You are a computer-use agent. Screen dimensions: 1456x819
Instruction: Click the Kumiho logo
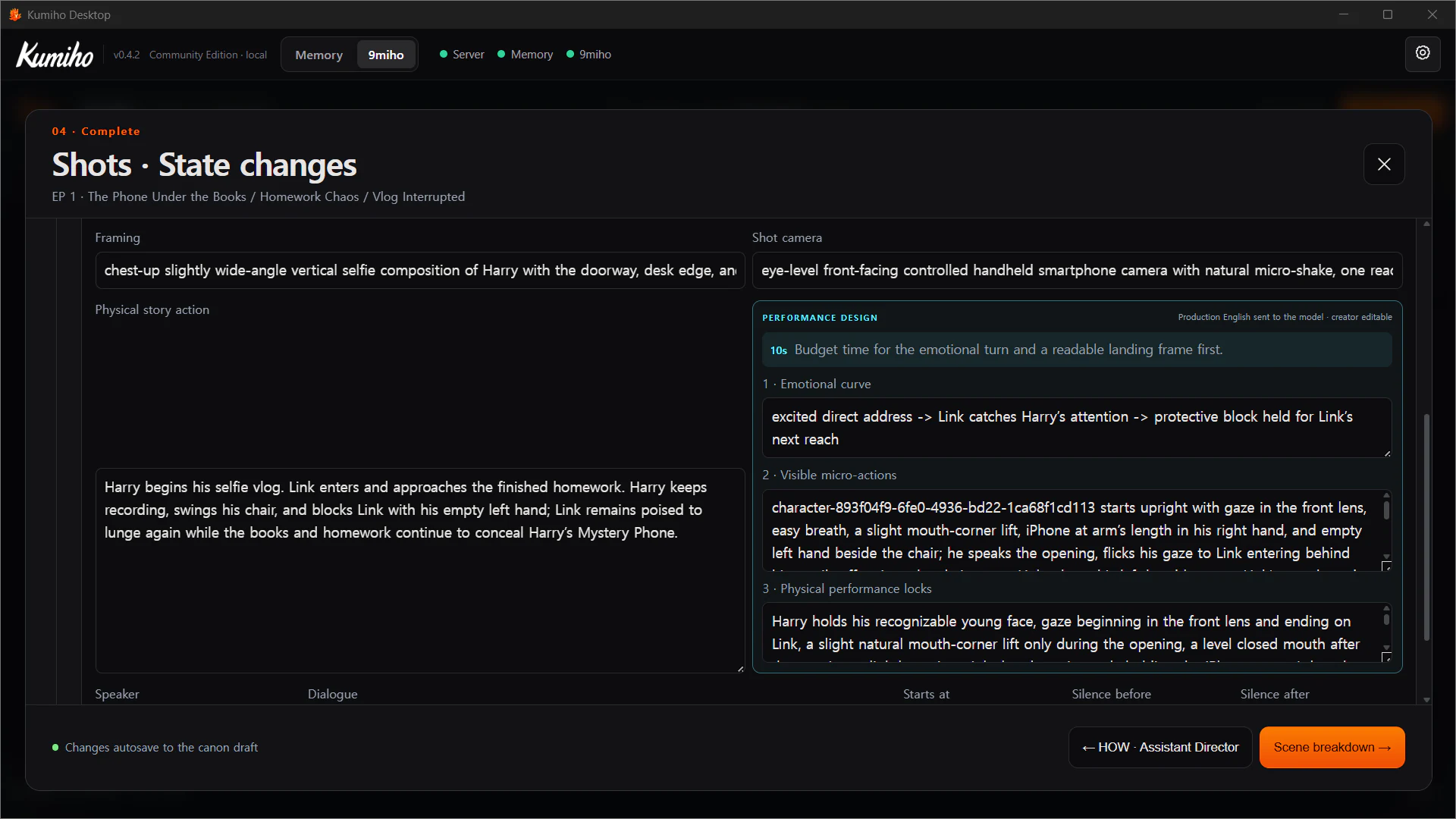pyautogui.click(x=55, y=55)
